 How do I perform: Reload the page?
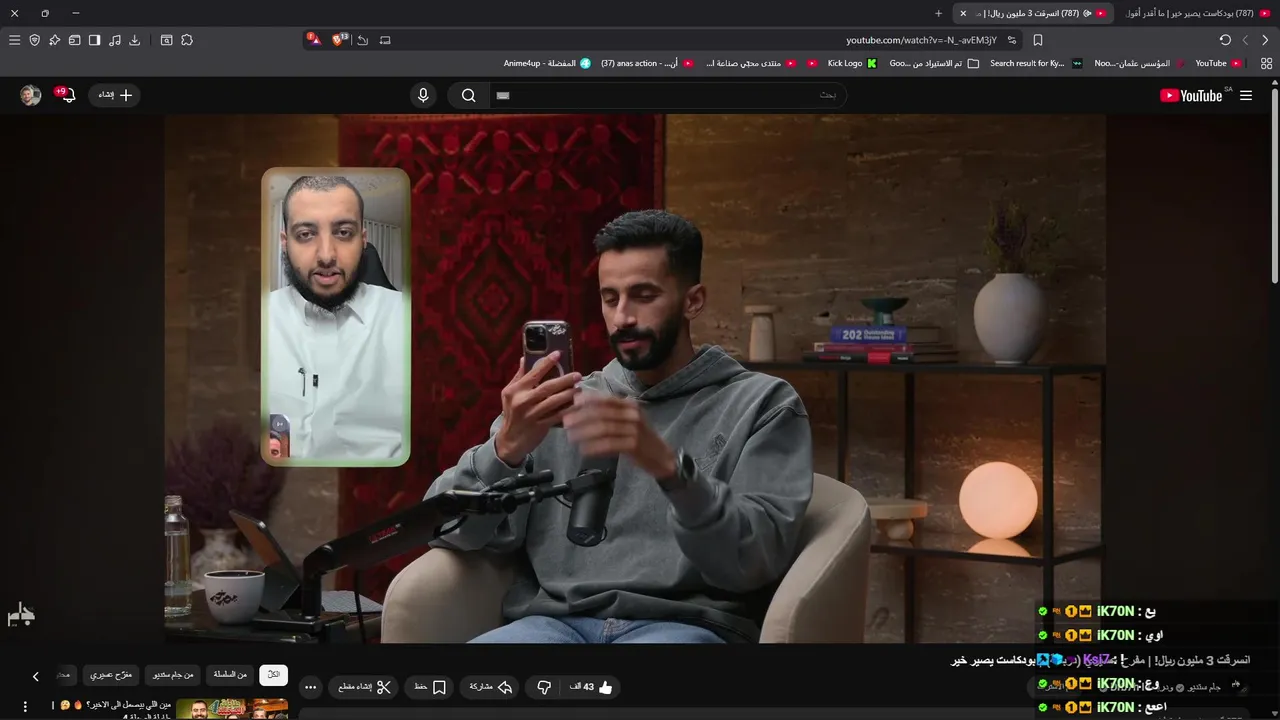1225,40
